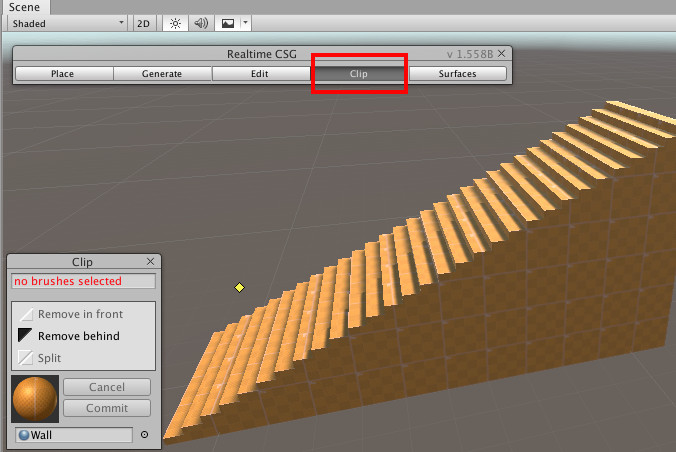Open scene effects dropdown arrow
This screenshot has height=452, width=676.
click(245, 23)
